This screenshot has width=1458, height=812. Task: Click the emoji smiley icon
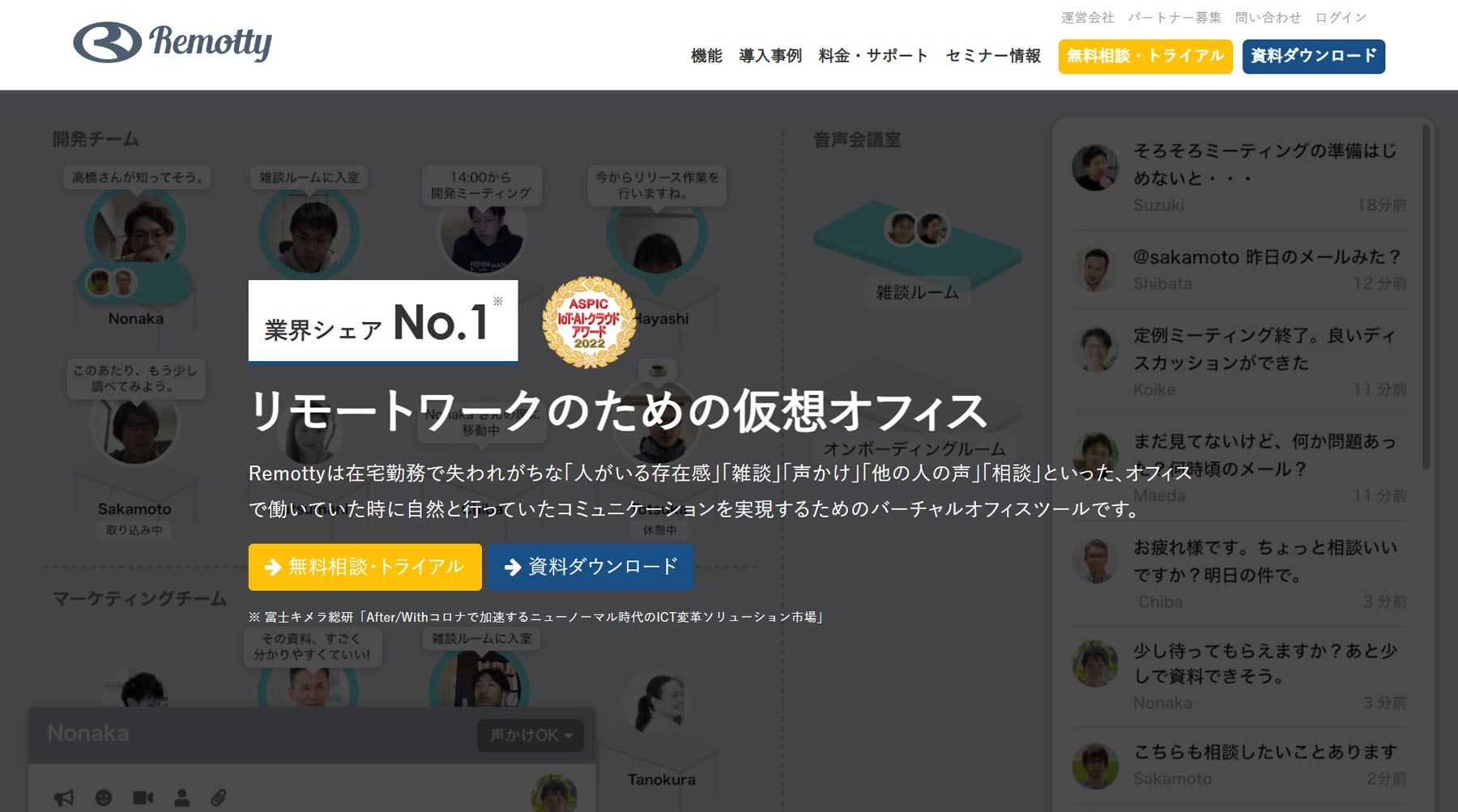point(104,797)
